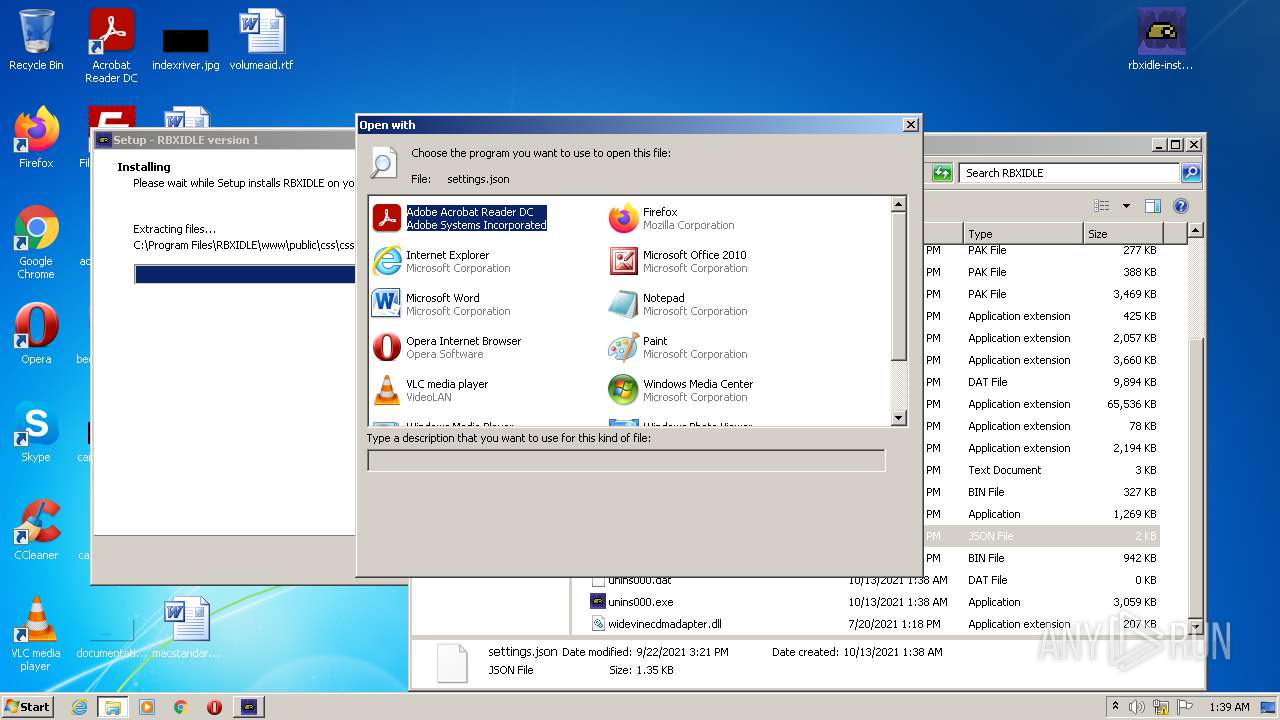Viewport: 1280px width, 720px height.
Task: Click the RBXIDLE setup taskbar button
Action: point(249,707)
